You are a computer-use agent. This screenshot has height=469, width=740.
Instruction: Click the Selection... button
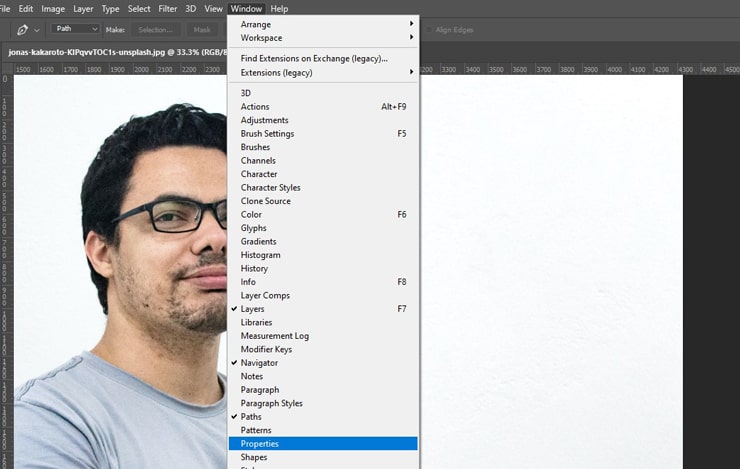pyautogui.click(x=155, y=30)
